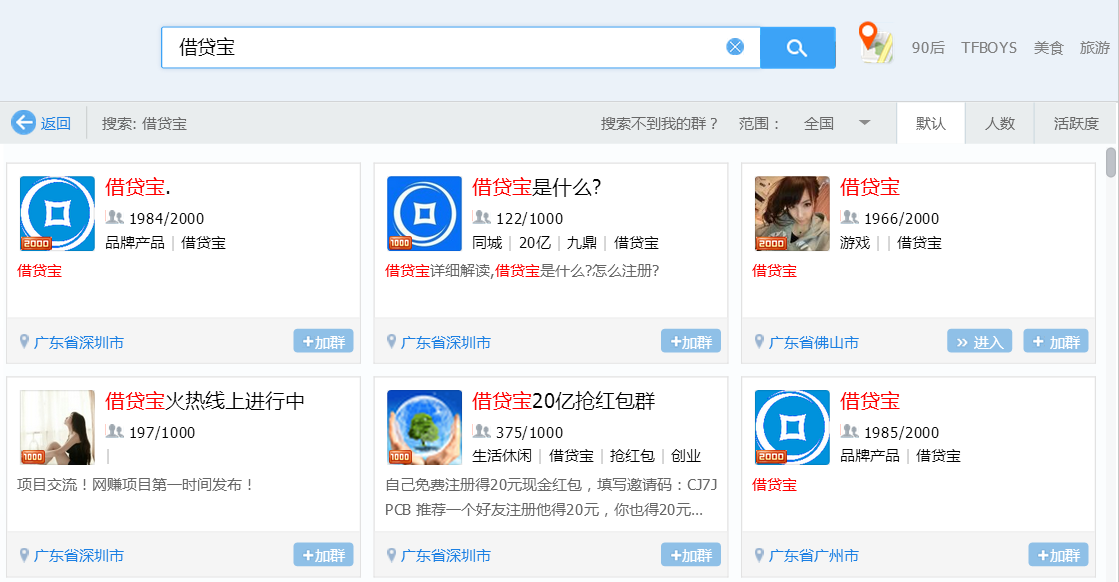Open group title 借贷宝是什么?
Image resolution: width=1119 pixels, height=582 pixels.
pyautogui.click(x=537, y=187)
